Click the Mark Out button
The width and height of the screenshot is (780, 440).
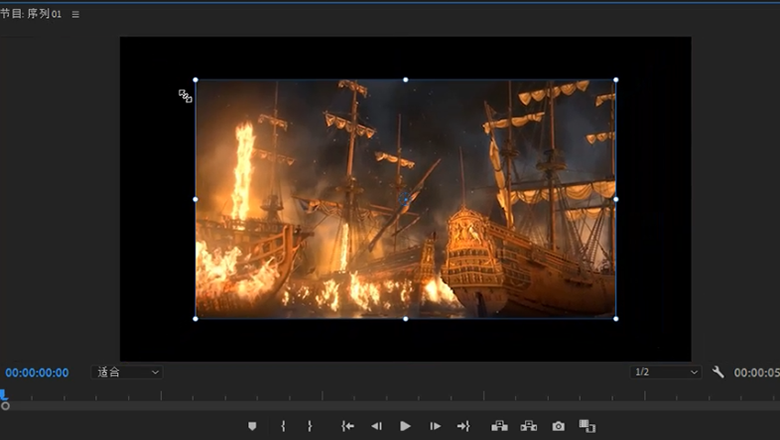tap(309, 426)
